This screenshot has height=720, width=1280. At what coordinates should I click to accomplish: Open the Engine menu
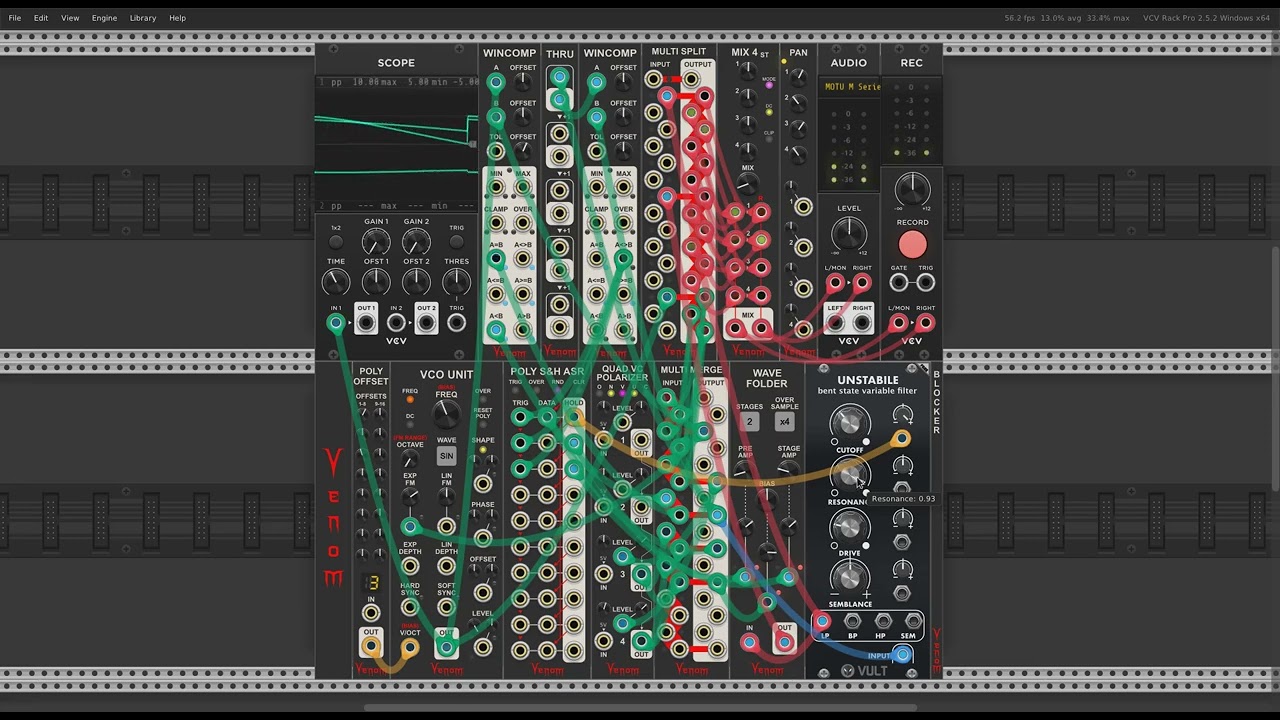click(104, 18)
